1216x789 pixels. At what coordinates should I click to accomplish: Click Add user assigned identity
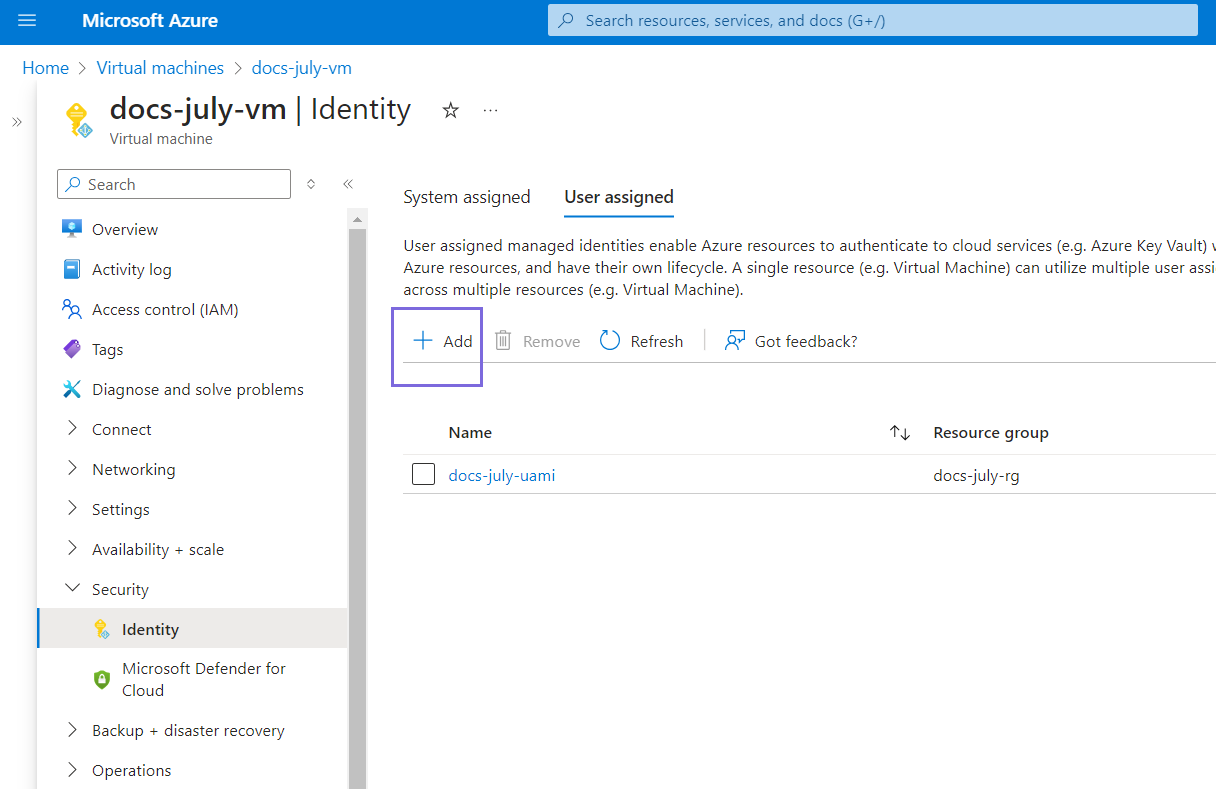tap(443, 341)
